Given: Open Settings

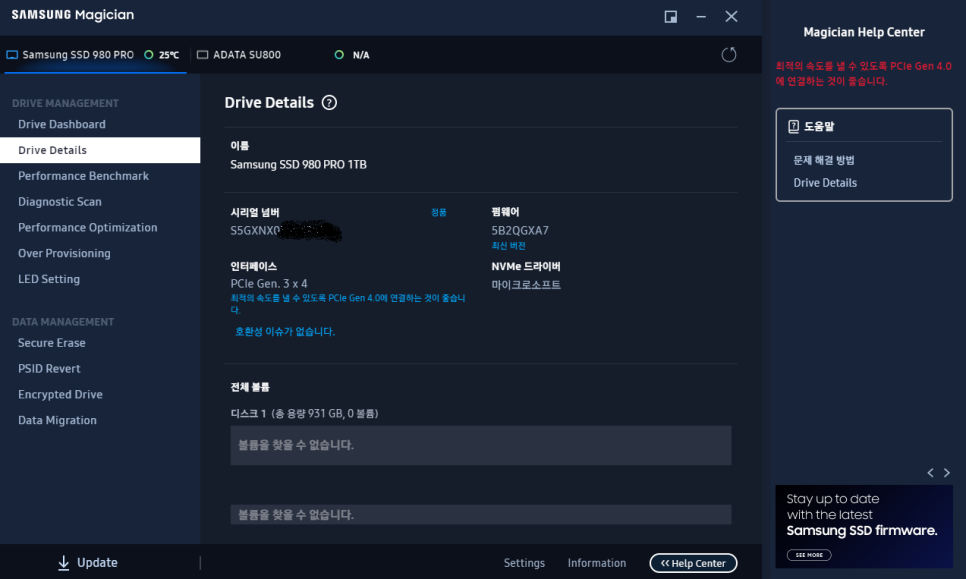Looking at the screenshot, I should pos(524,563).
